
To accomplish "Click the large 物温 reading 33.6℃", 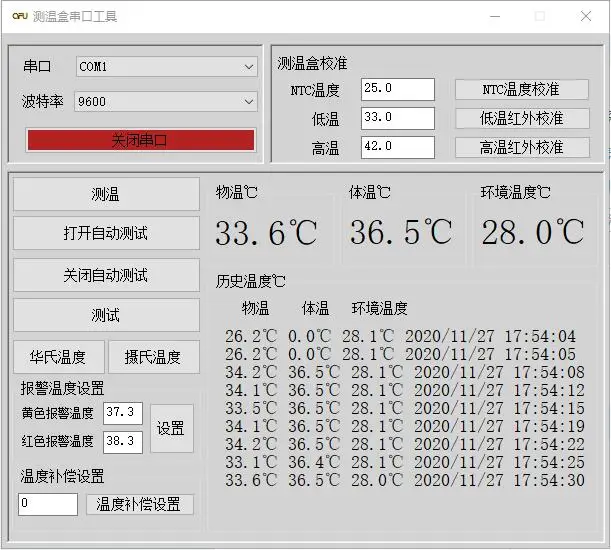I will (x=266, y=233).
